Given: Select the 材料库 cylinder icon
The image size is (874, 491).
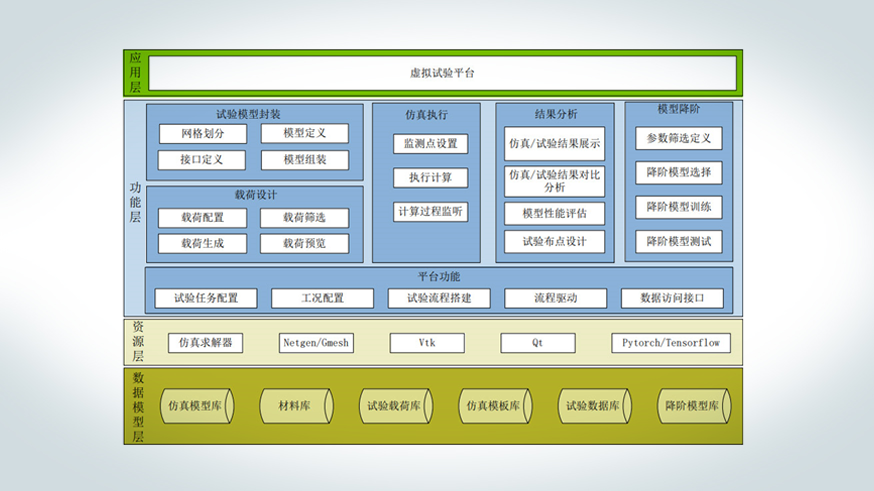Looking at the screenshot, I should 296,406.
